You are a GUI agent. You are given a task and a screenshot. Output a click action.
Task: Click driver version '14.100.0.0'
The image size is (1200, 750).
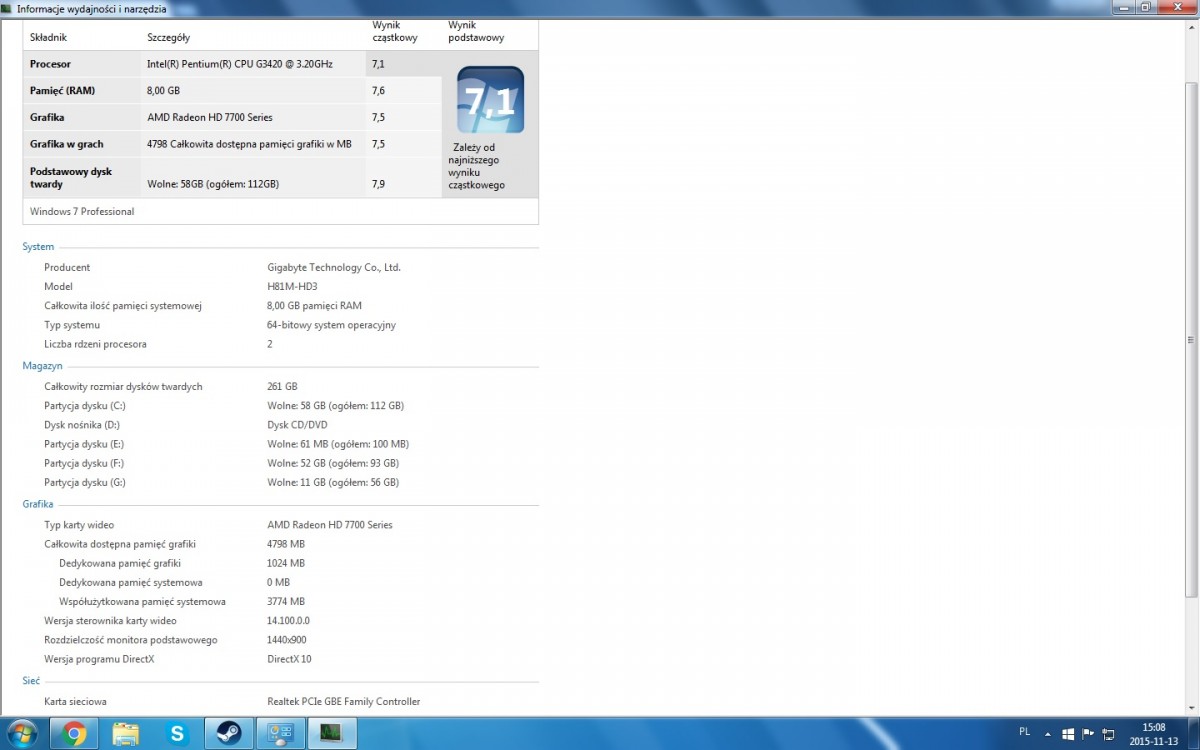pos(288,621)
